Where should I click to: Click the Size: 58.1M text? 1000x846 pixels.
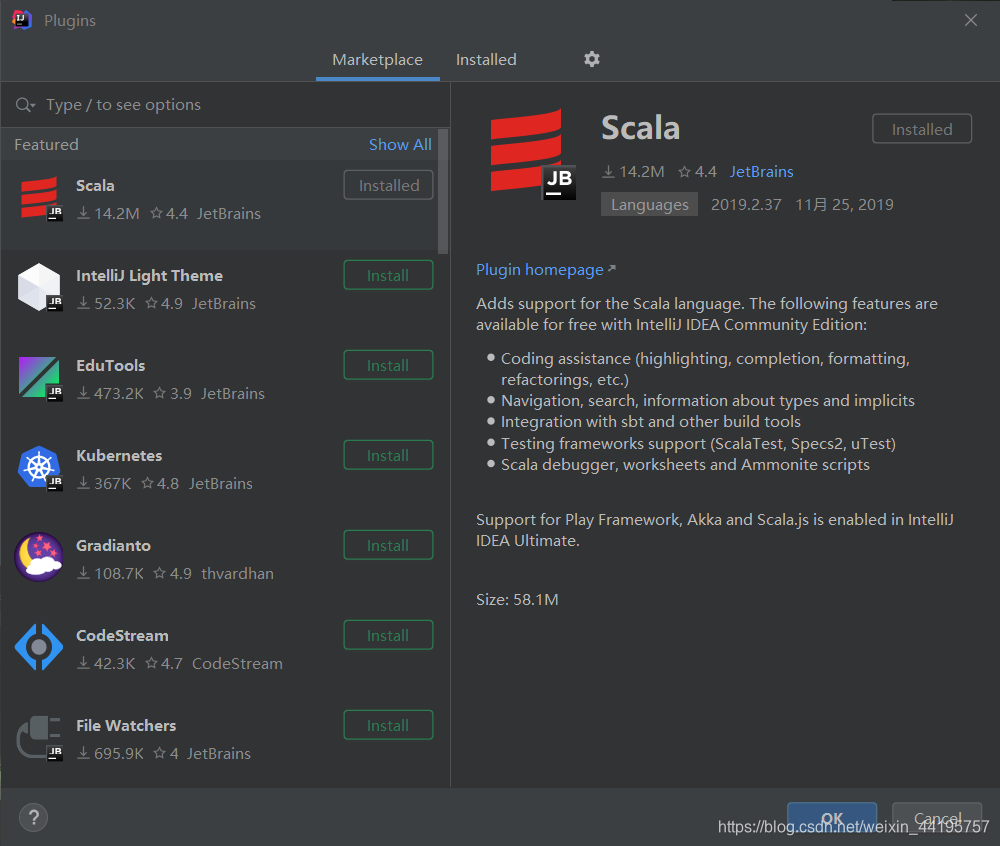pyautogui.click(x=517, y=599)
